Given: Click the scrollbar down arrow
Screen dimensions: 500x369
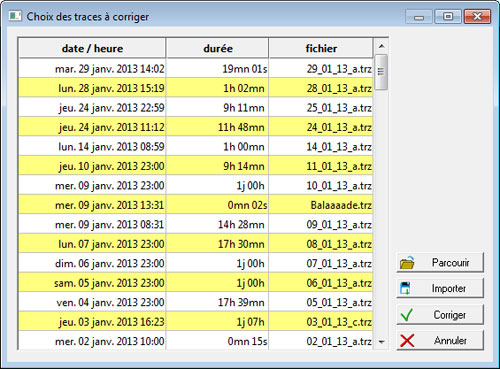Looking at the screenshot, I should click(382, 342).
